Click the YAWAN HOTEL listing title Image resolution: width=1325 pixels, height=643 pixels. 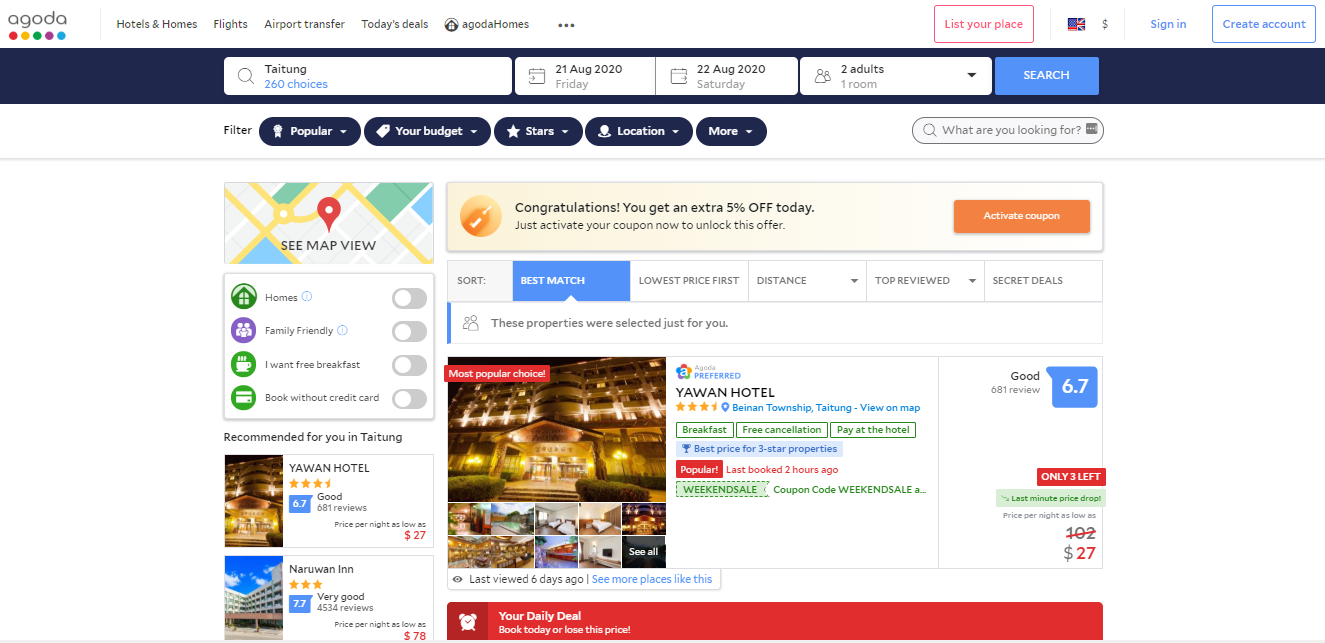(725, 392)
